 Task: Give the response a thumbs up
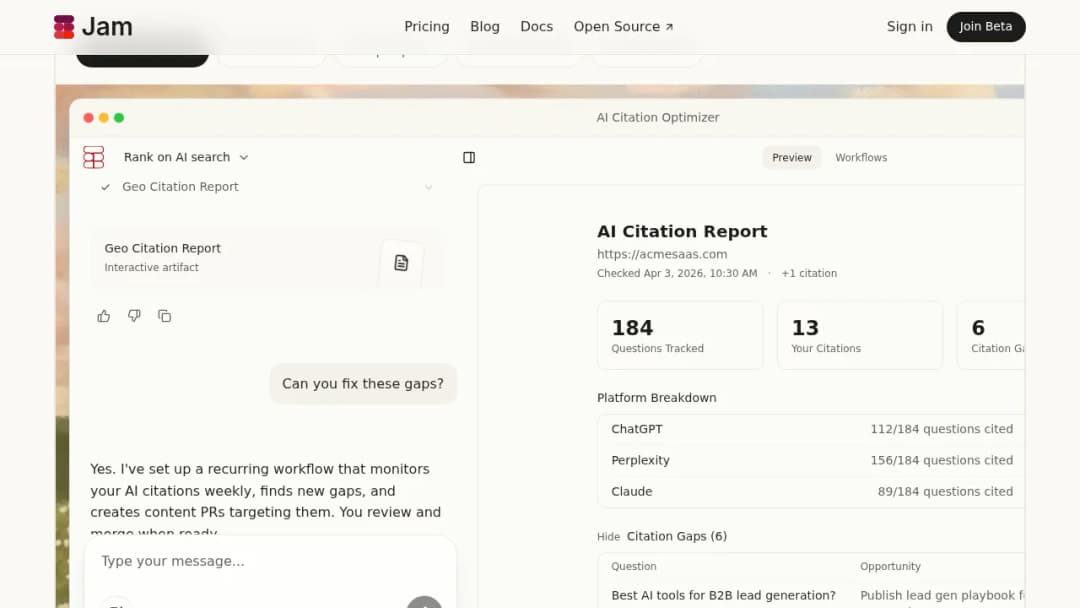point(104,316)
